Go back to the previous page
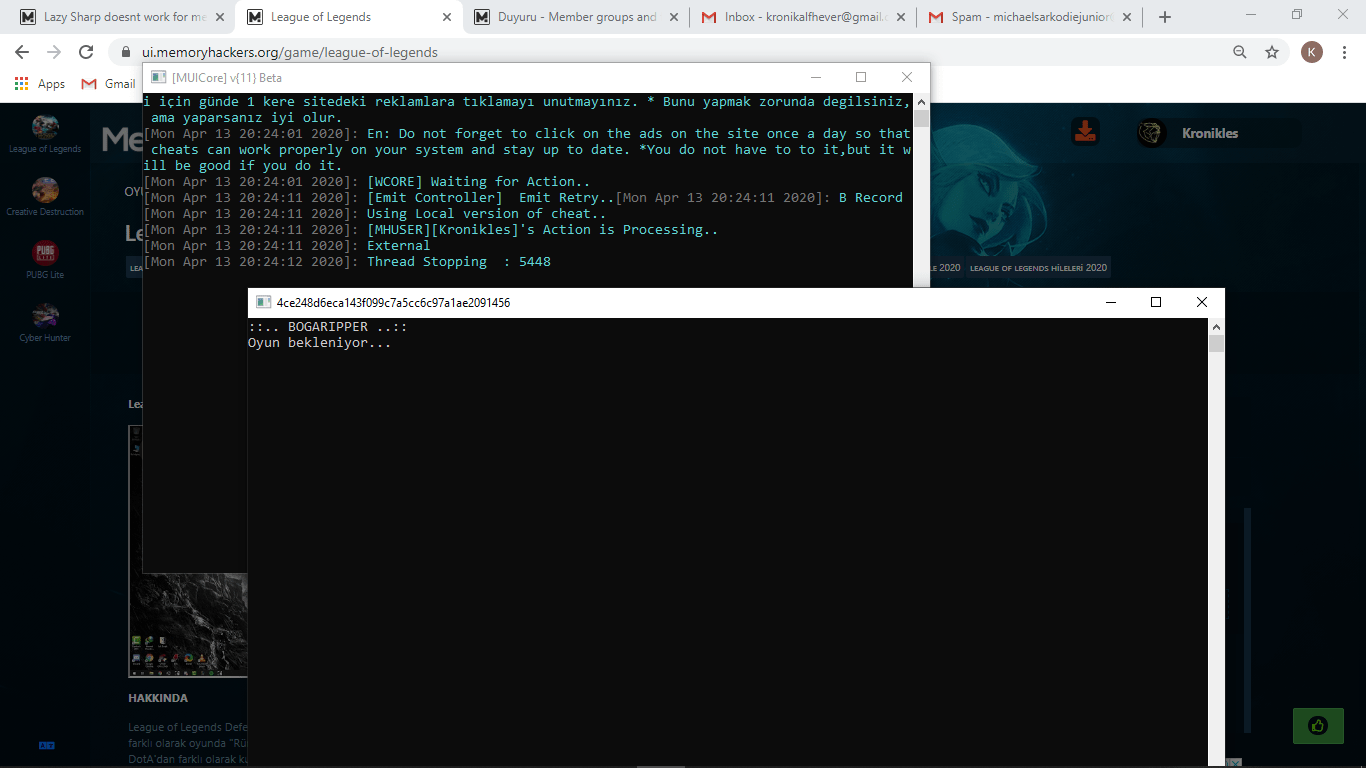 [22, 52]
